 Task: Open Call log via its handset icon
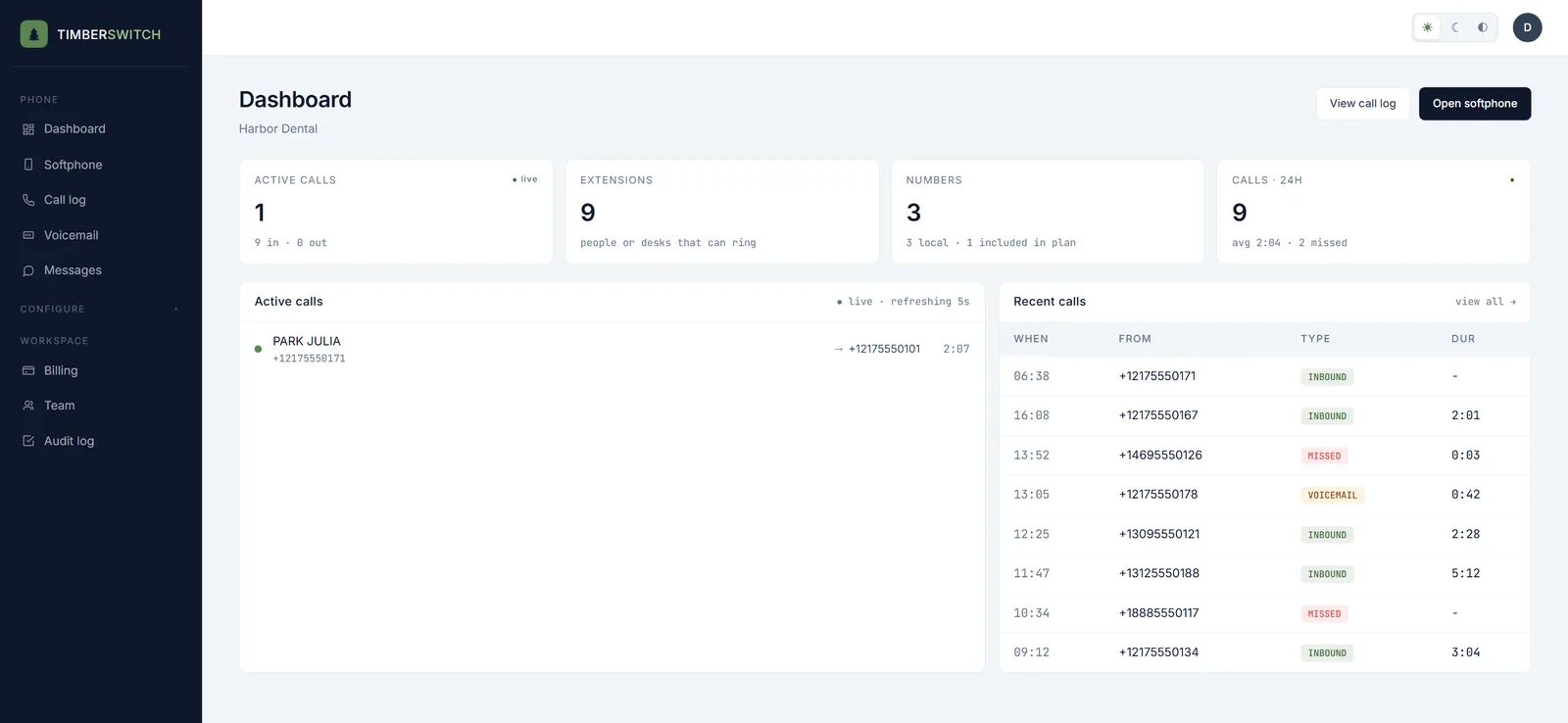click(x=28, y=200)
